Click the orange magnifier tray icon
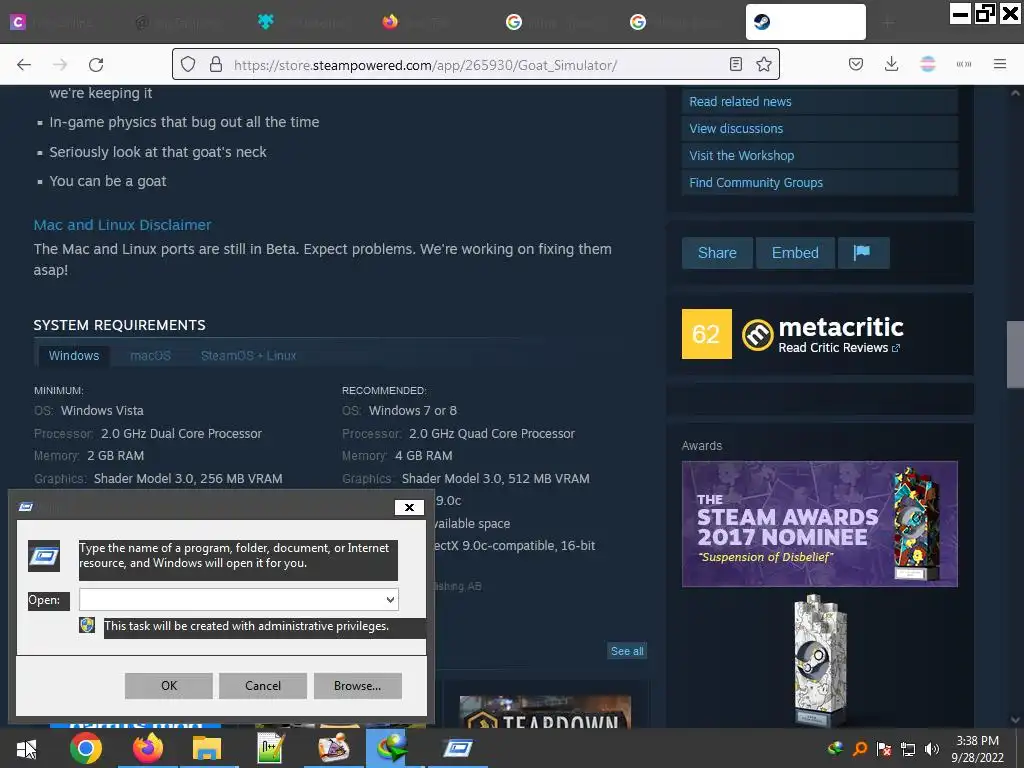The width and height of the screenshot is (1024, 768). pyautogui.click(x=860, y=748)
